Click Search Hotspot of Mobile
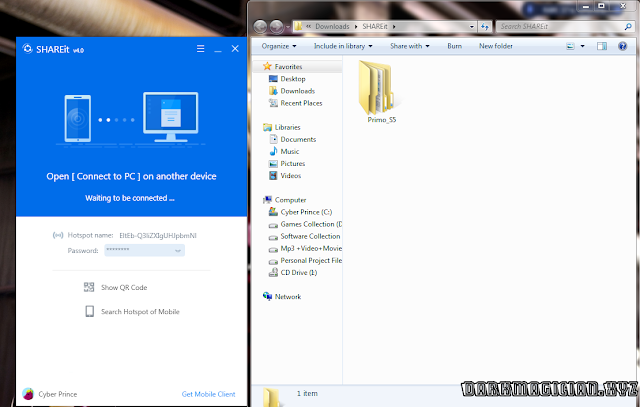The width and height of the screenshot is (640, 407). (140, 311)
